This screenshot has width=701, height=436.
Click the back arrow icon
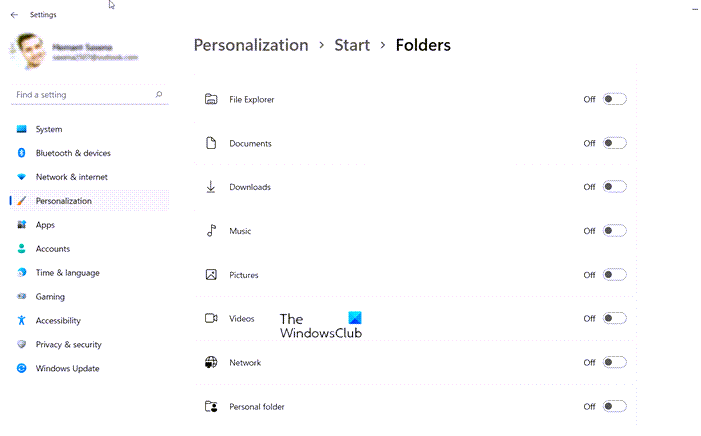click(x=14, y=15)
